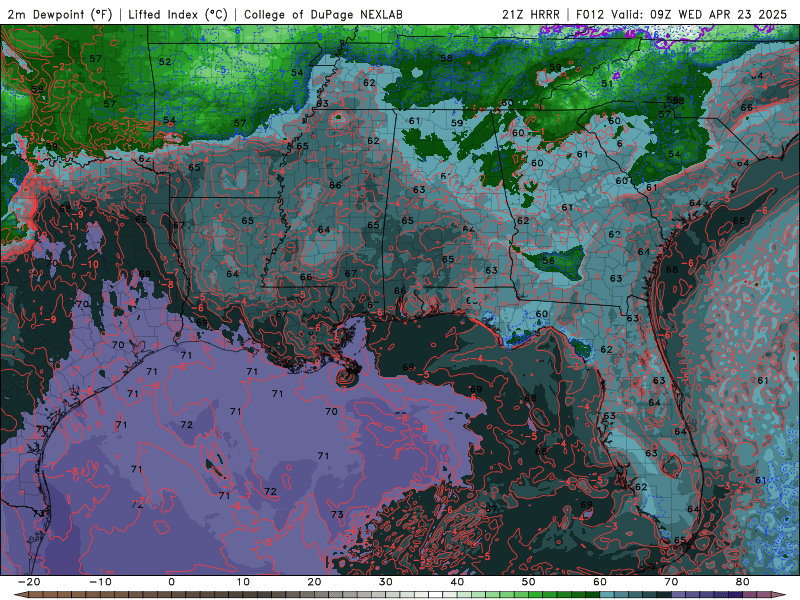The width and height of the screenshot is (800, 600).
Task: Click the 30 label on the color scale
Action: 386,582
